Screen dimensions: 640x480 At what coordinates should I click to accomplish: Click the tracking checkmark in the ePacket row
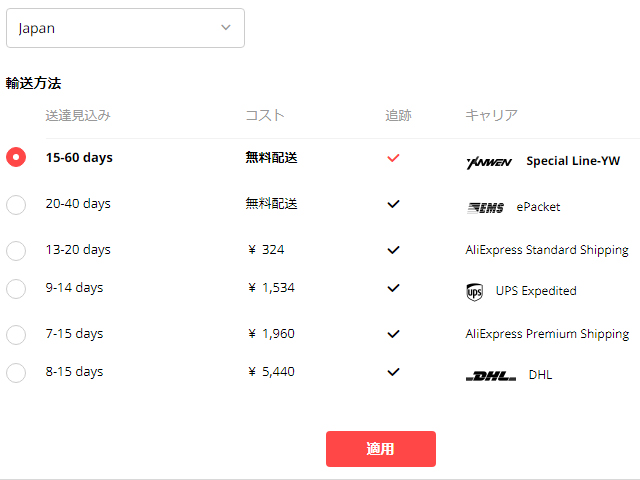click(x=393, y=204)
